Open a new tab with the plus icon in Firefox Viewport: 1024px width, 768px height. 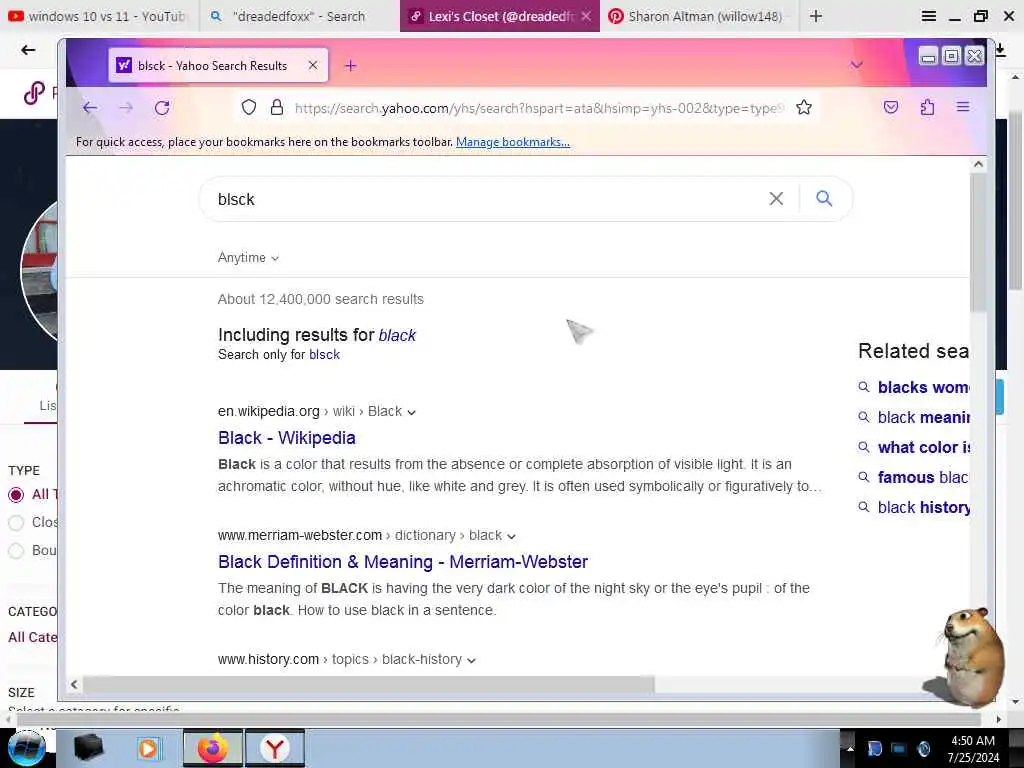(x=351, y=65)
